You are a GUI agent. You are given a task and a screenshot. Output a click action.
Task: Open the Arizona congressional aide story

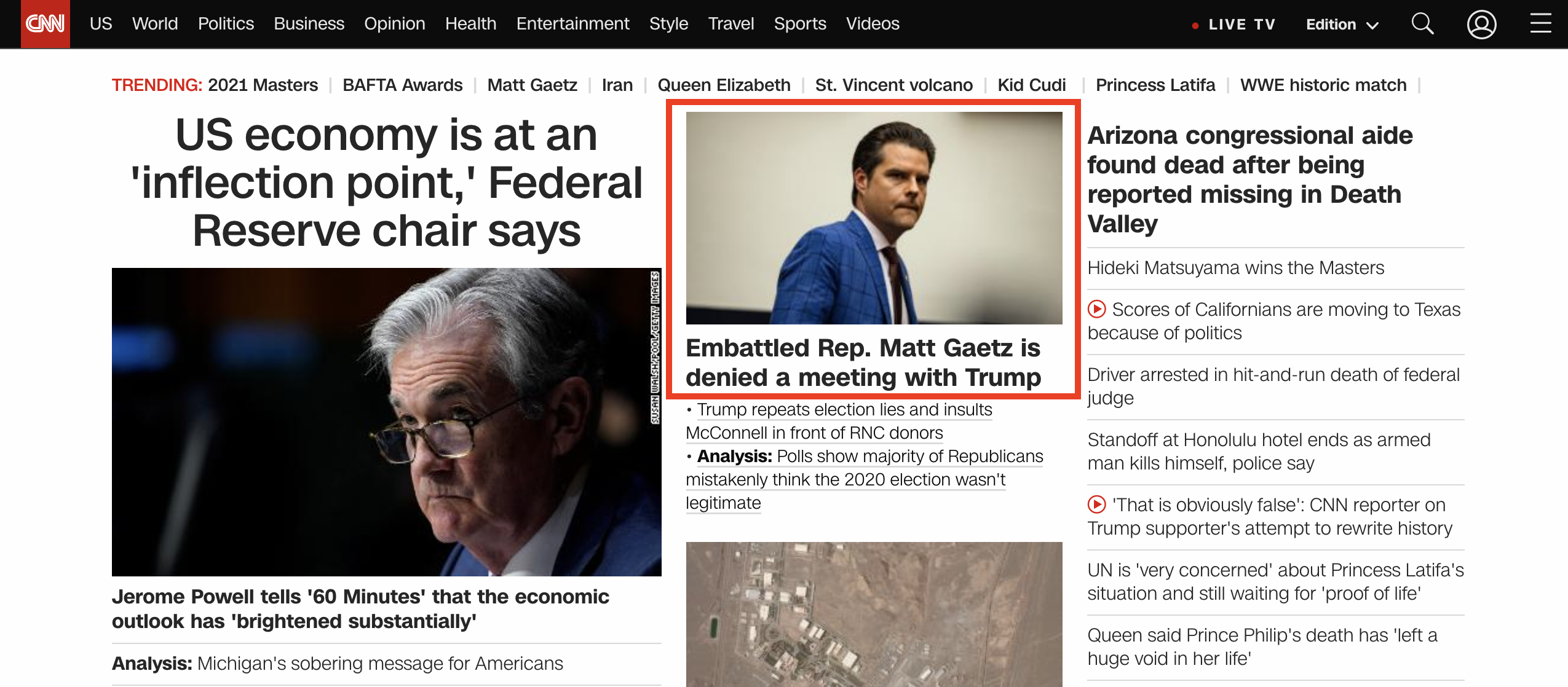(x=1249, y=179)
